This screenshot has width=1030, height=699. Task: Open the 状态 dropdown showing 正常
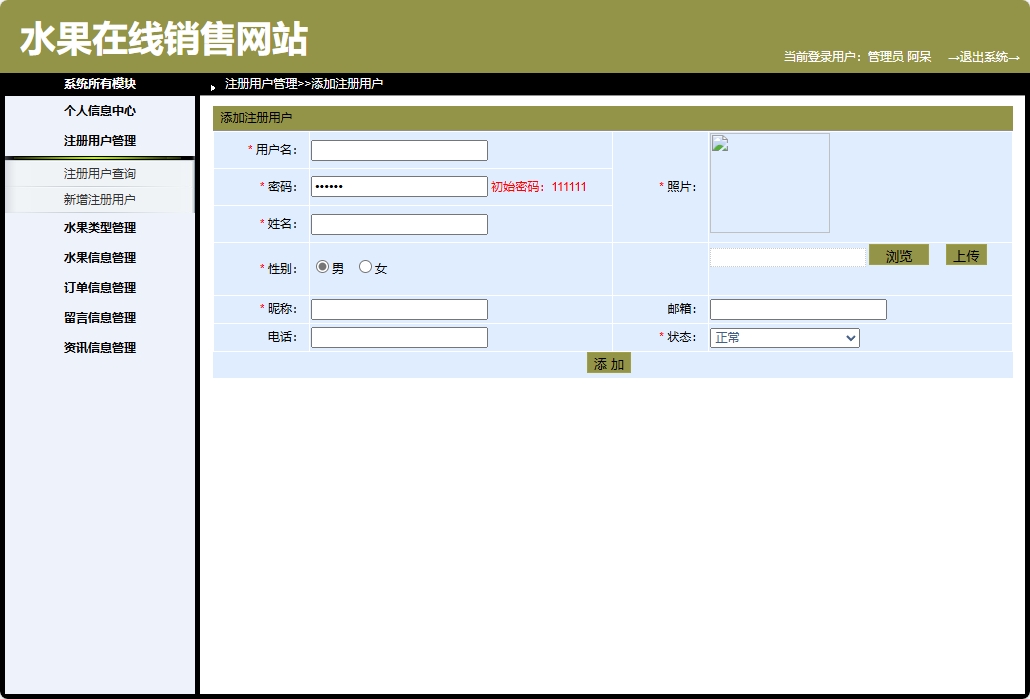[x=783, y=337]
